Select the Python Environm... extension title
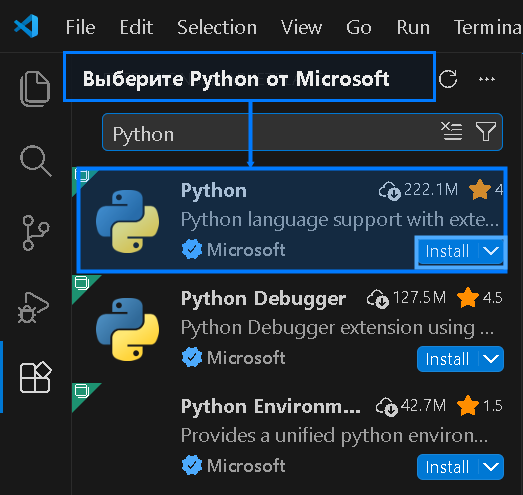Viewport: 523px width, 495px height. coord(271,406)
